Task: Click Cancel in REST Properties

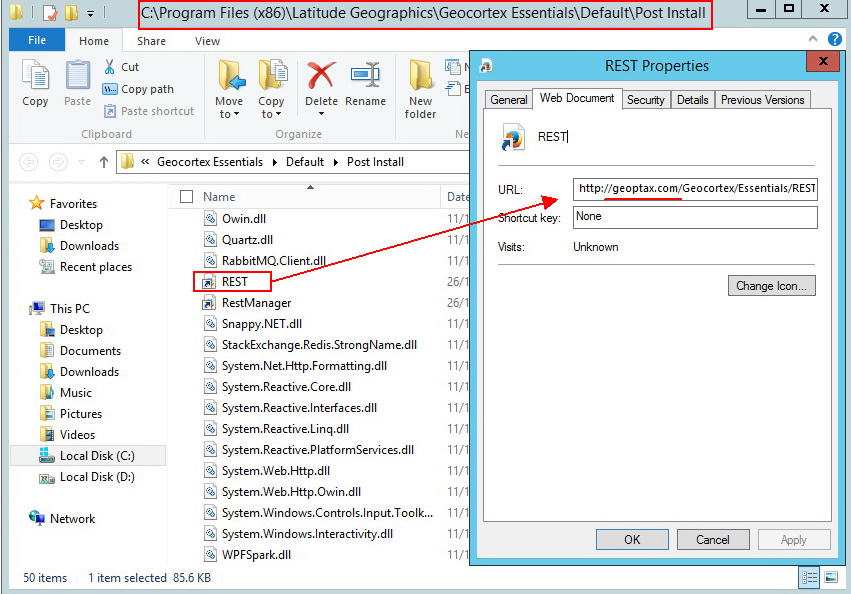Action: 713,540
